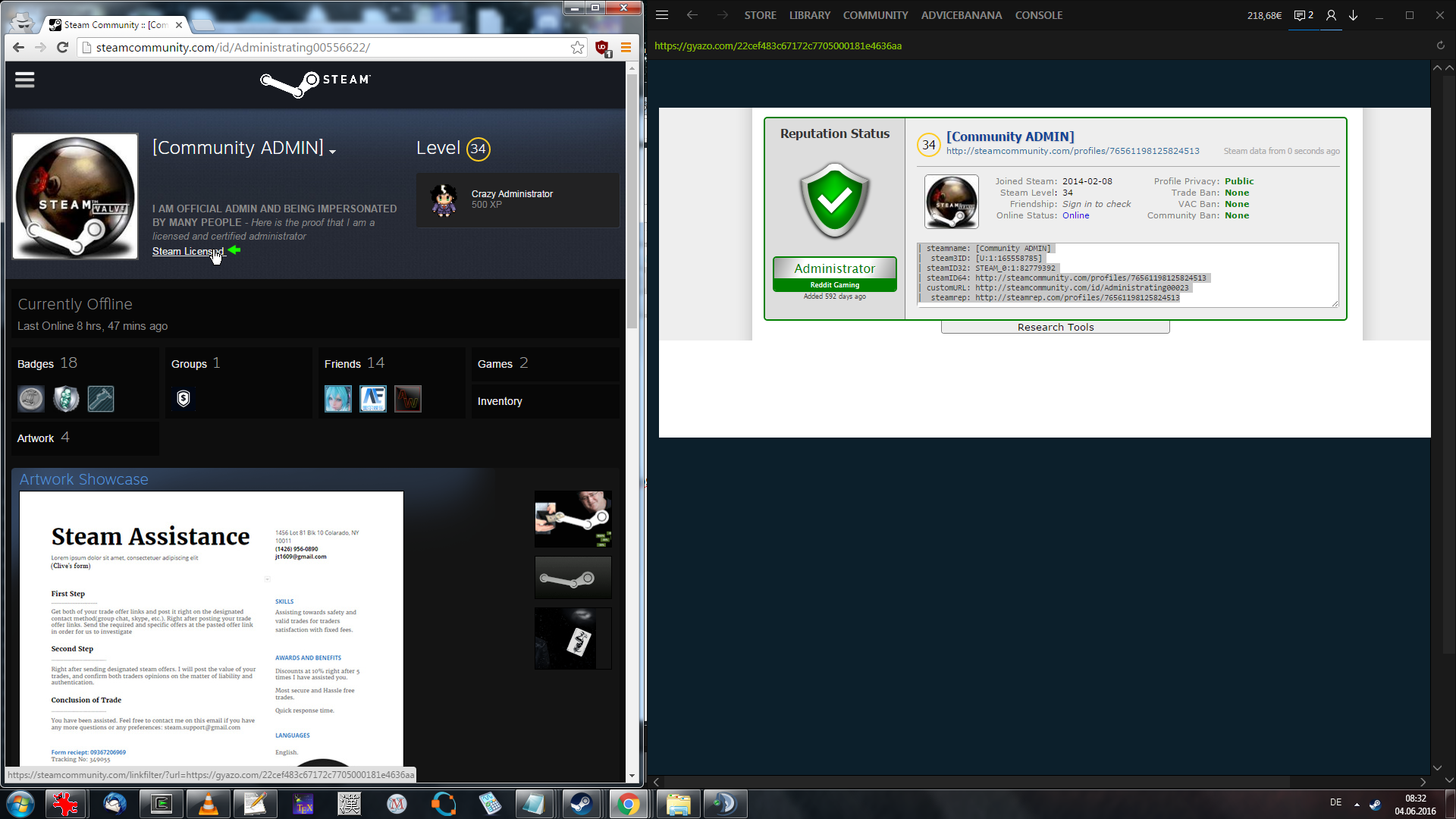1456x819 pixels.
Task: Click the Chrome bookmark star icon
Action: click(x=577, y=48)
